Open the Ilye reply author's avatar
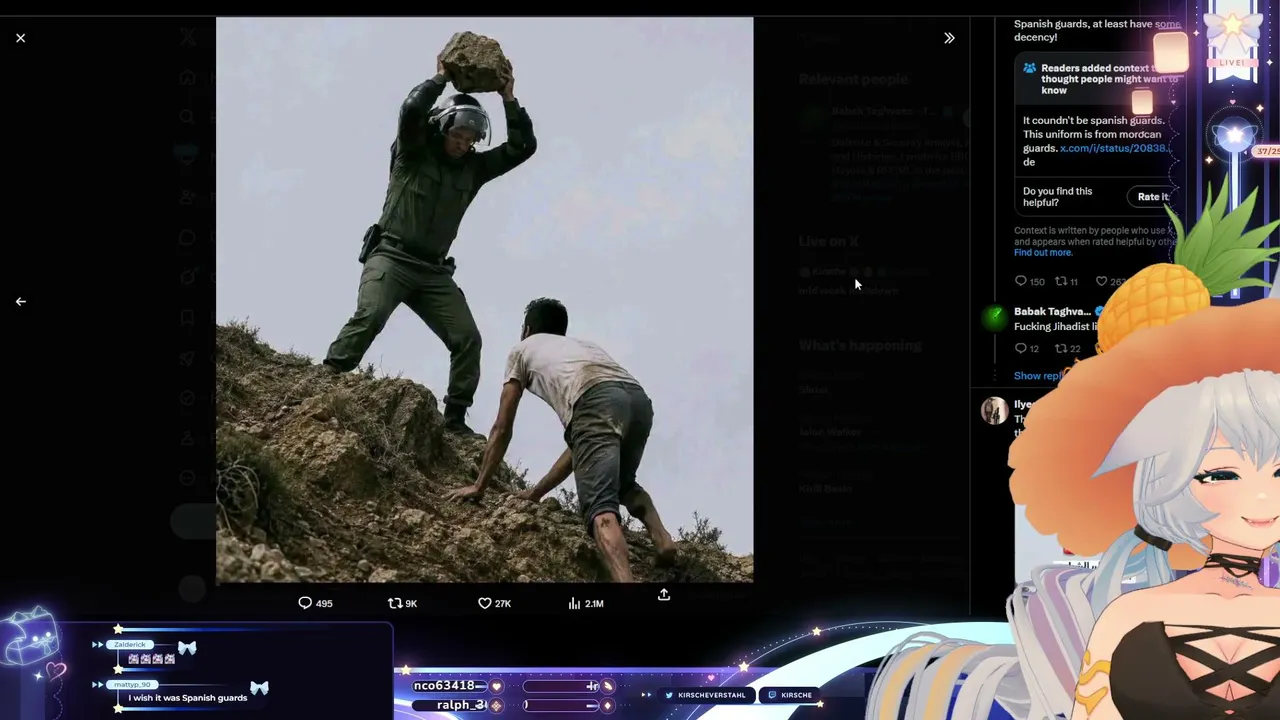 tap(994, 411)
